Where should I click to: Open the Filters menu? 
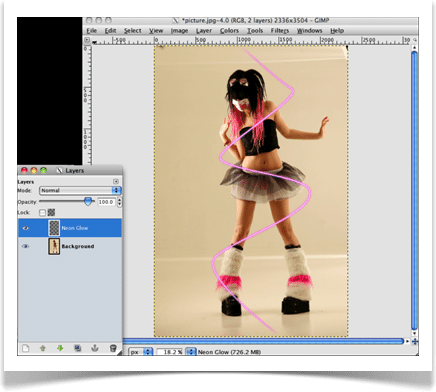(x=280, y=31)
